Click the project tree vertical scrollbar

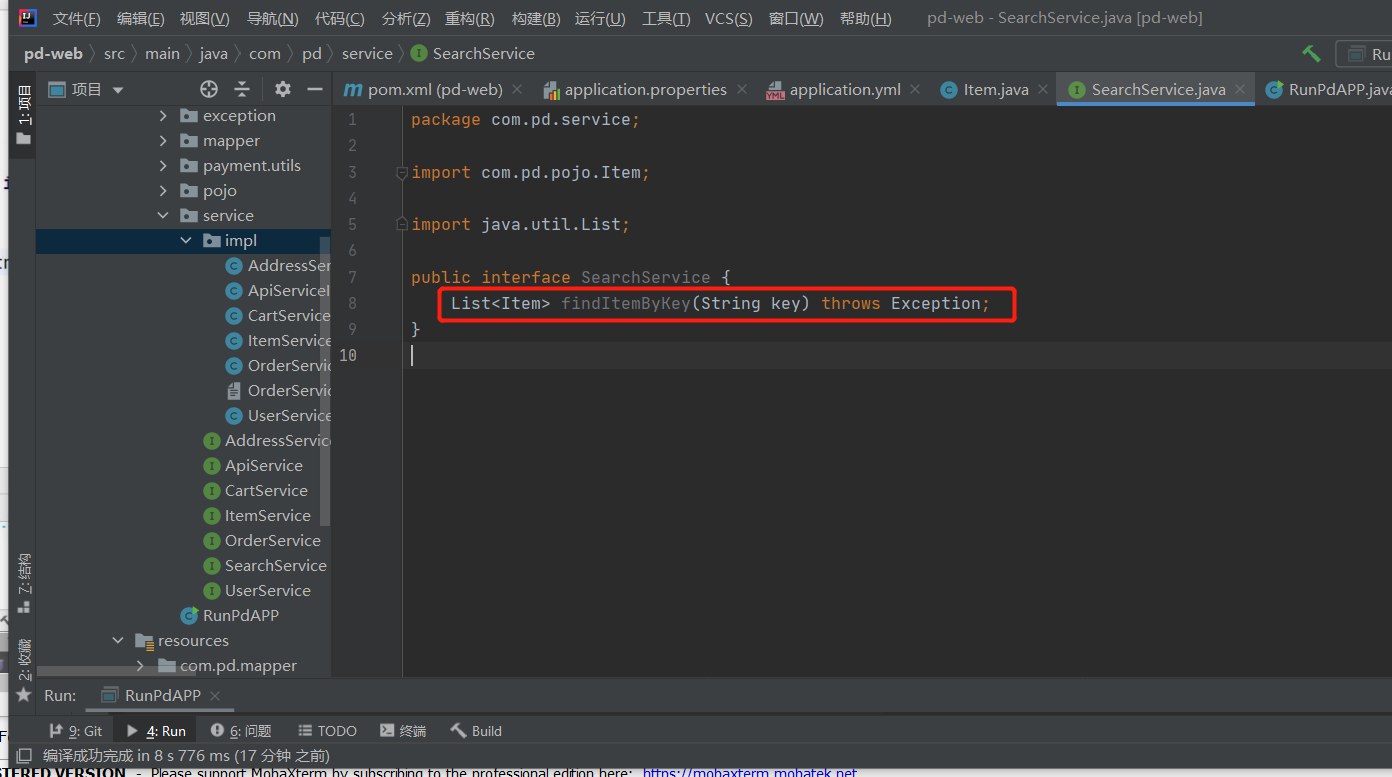pos(325,380)
